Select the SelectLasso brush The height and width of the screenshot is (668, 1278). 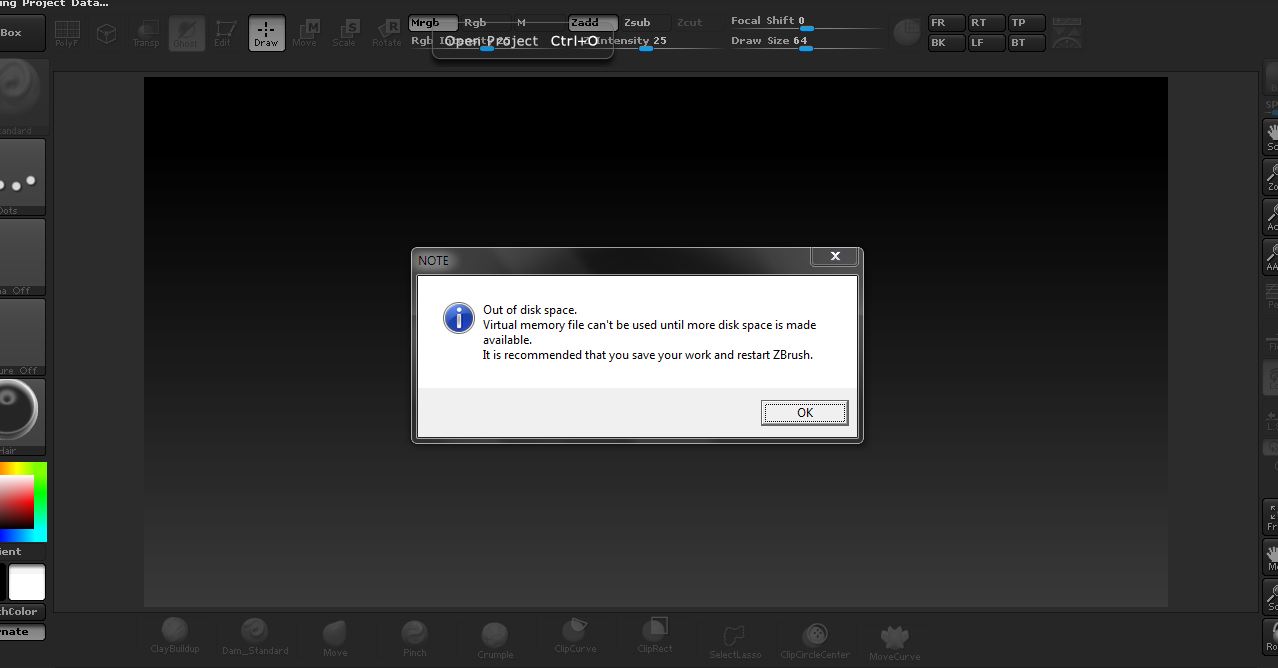click(735, 640)
